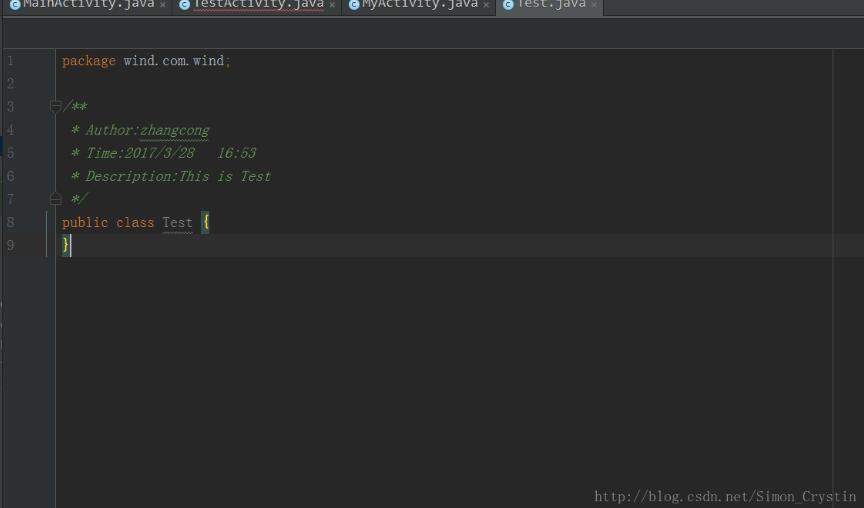Close the MyActivity.java tab
The image size is (864, 508).
pyautogui.click(x=486, y=5)
